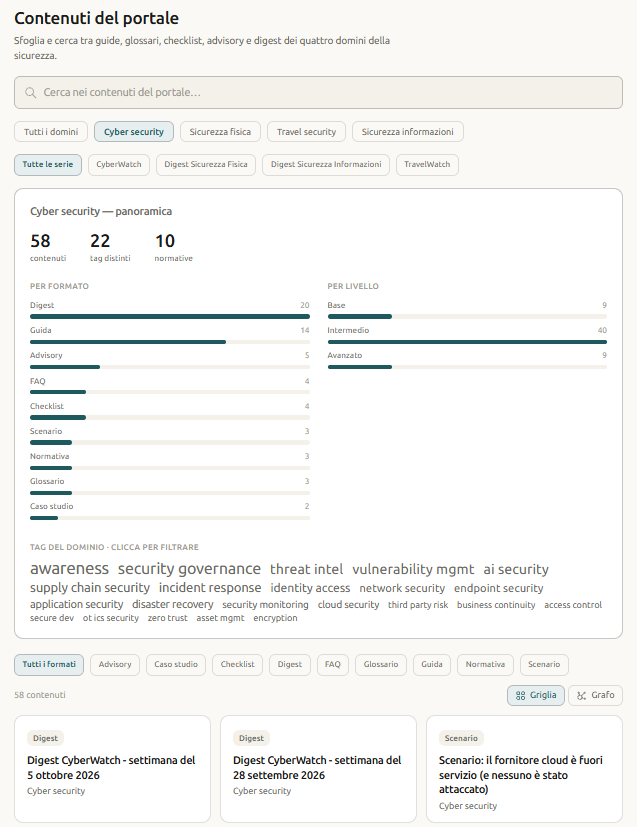Screen dimensions: 637x827
Task: Filter contents by Advisory format
Action: coord(115,665)
